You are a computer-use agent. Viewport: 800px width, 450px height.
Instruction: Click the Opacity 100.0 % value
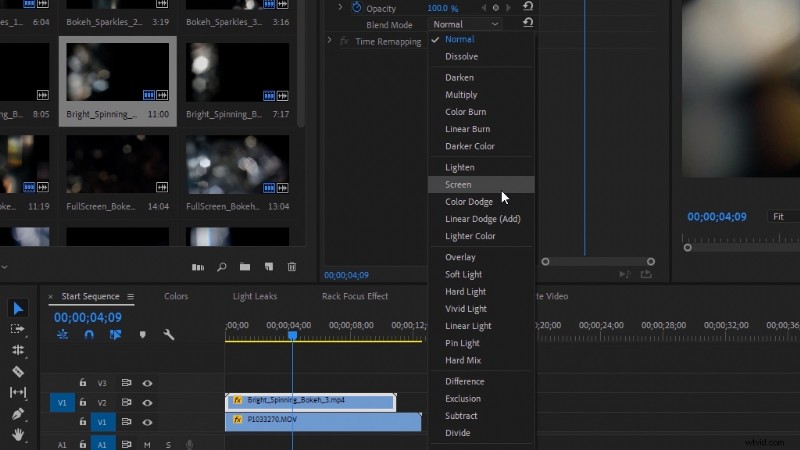coord(442,8)
